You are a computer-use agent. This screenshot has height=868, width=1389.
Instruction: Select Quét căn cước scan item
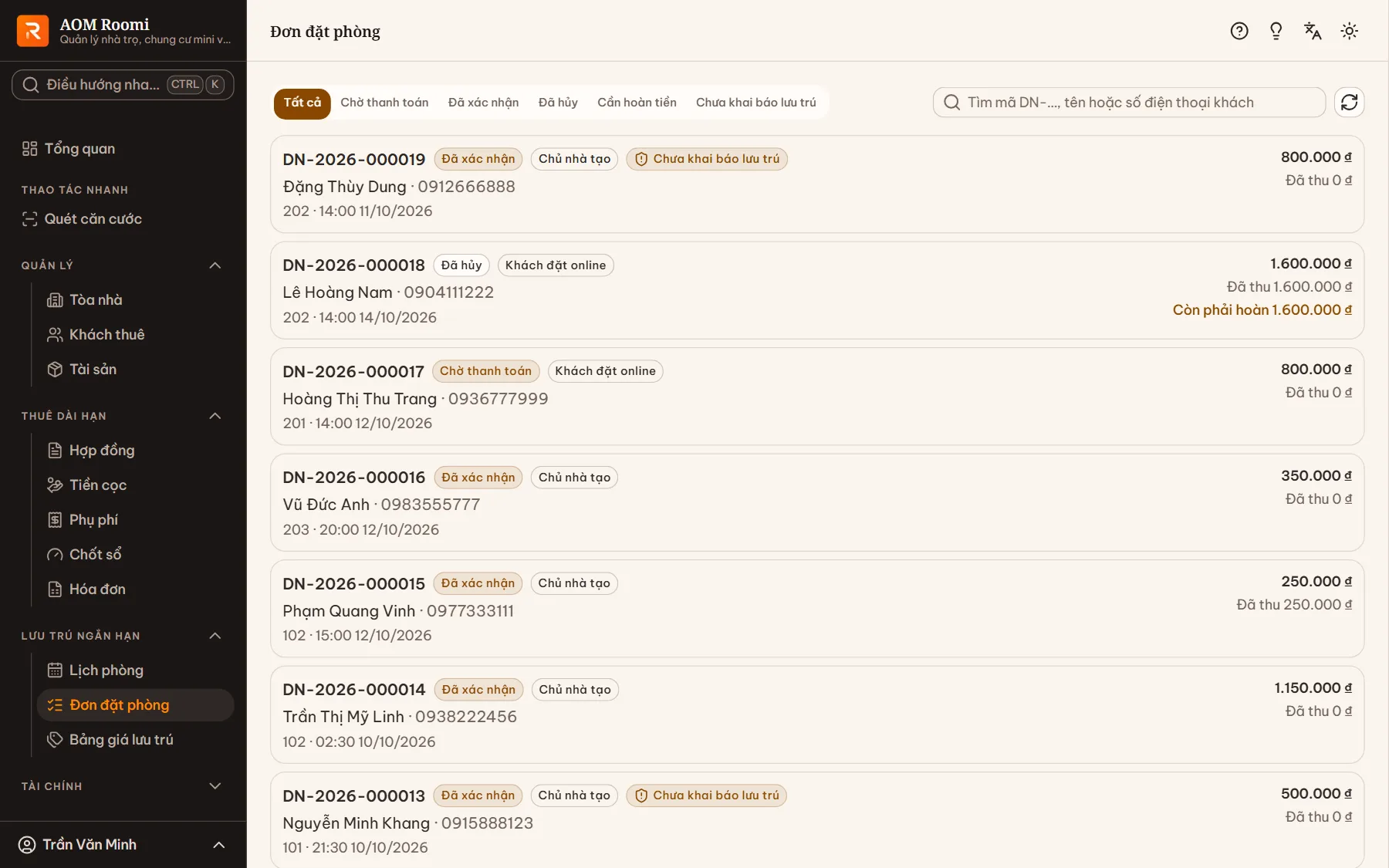tap(123, 219)
